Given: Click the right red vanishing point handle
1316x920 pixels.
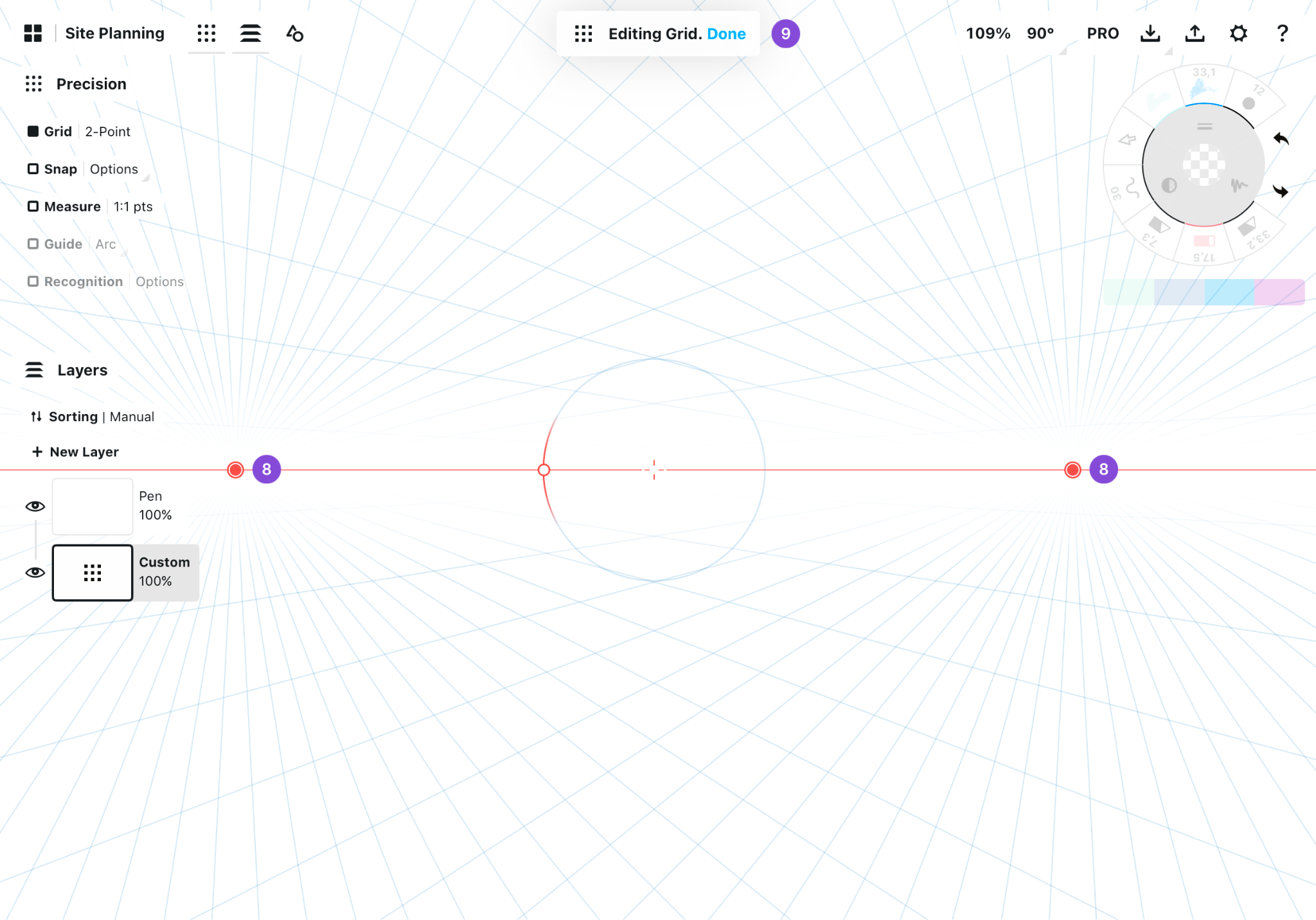Looking at the screenshot, I should tap(1072, 470).
